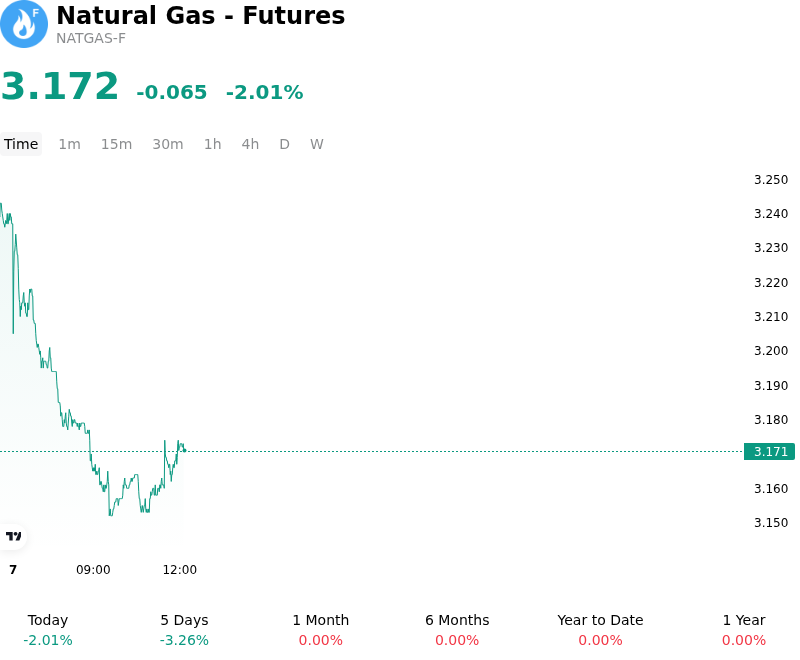Open the 1 Month performance range
The image size is (800, 660).
pos(320,630)
